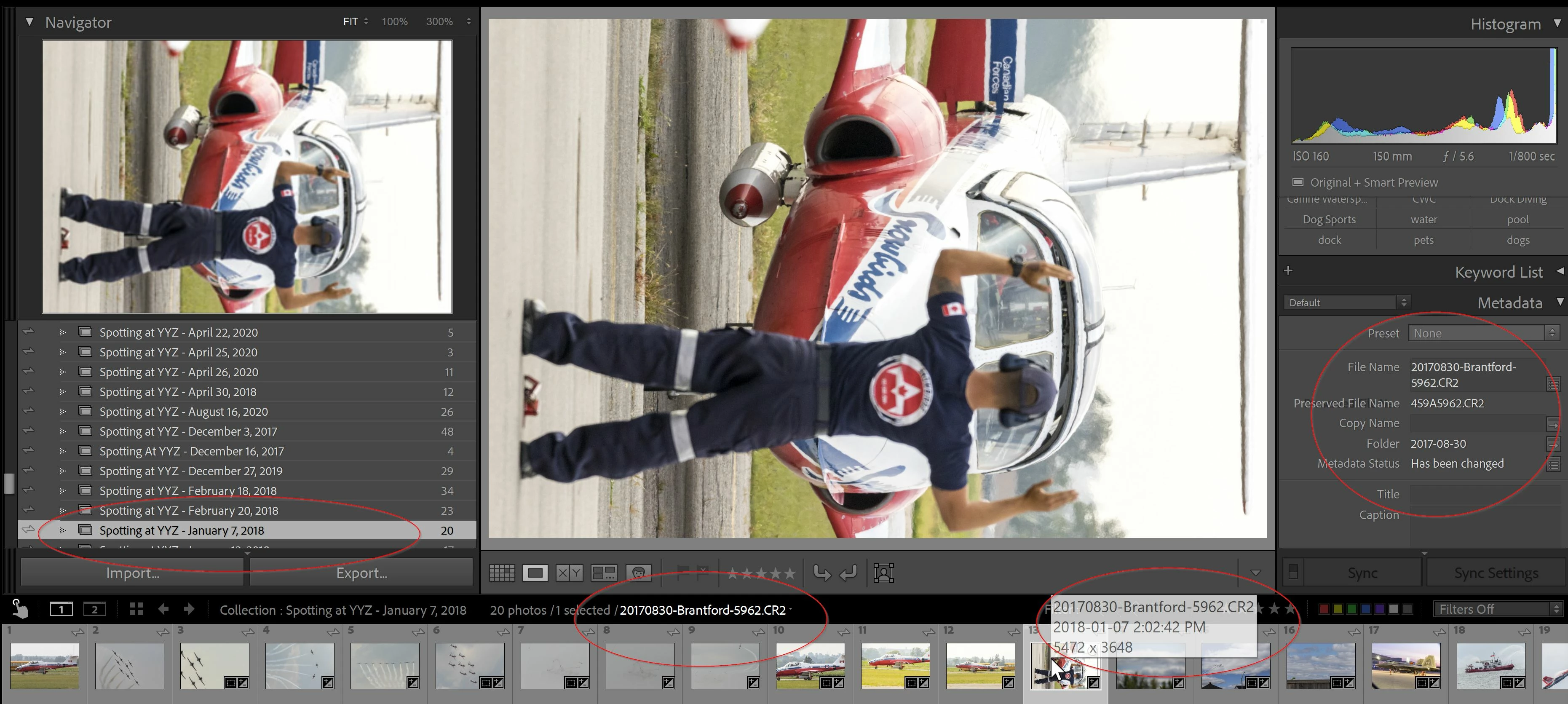Click the Import button
Screen dimensions: 1568x704
[x=132, y=573]
